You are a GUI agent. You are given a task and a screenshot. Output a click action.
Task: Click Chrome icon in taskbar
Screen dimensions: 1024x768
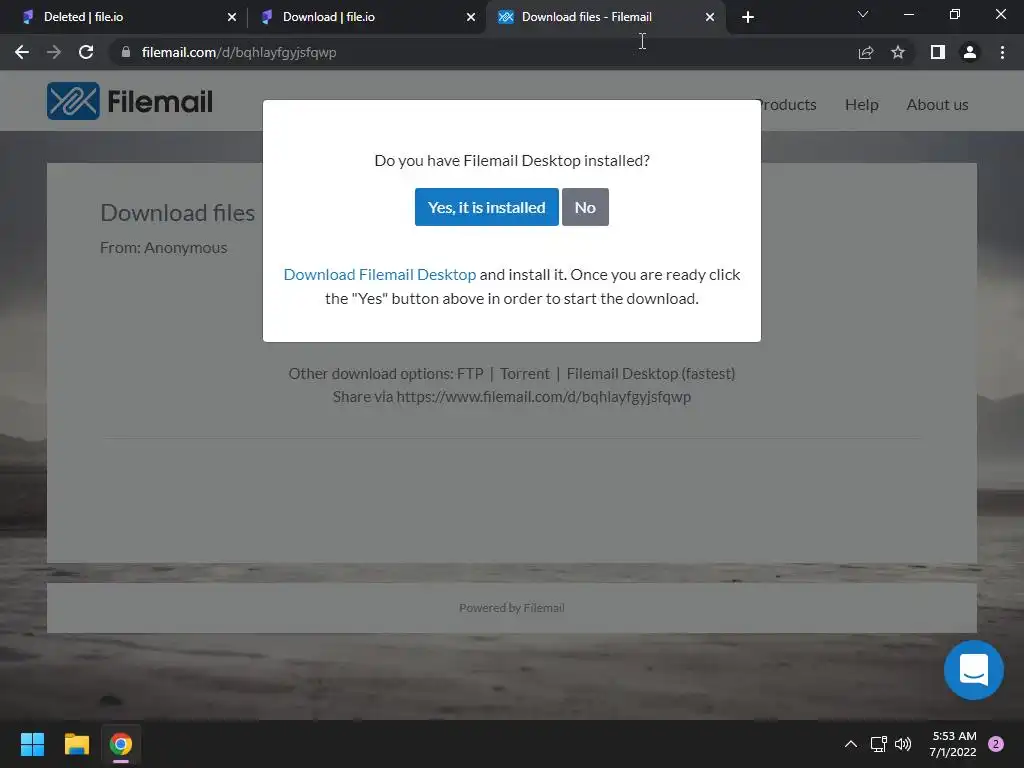pos(121,744)
